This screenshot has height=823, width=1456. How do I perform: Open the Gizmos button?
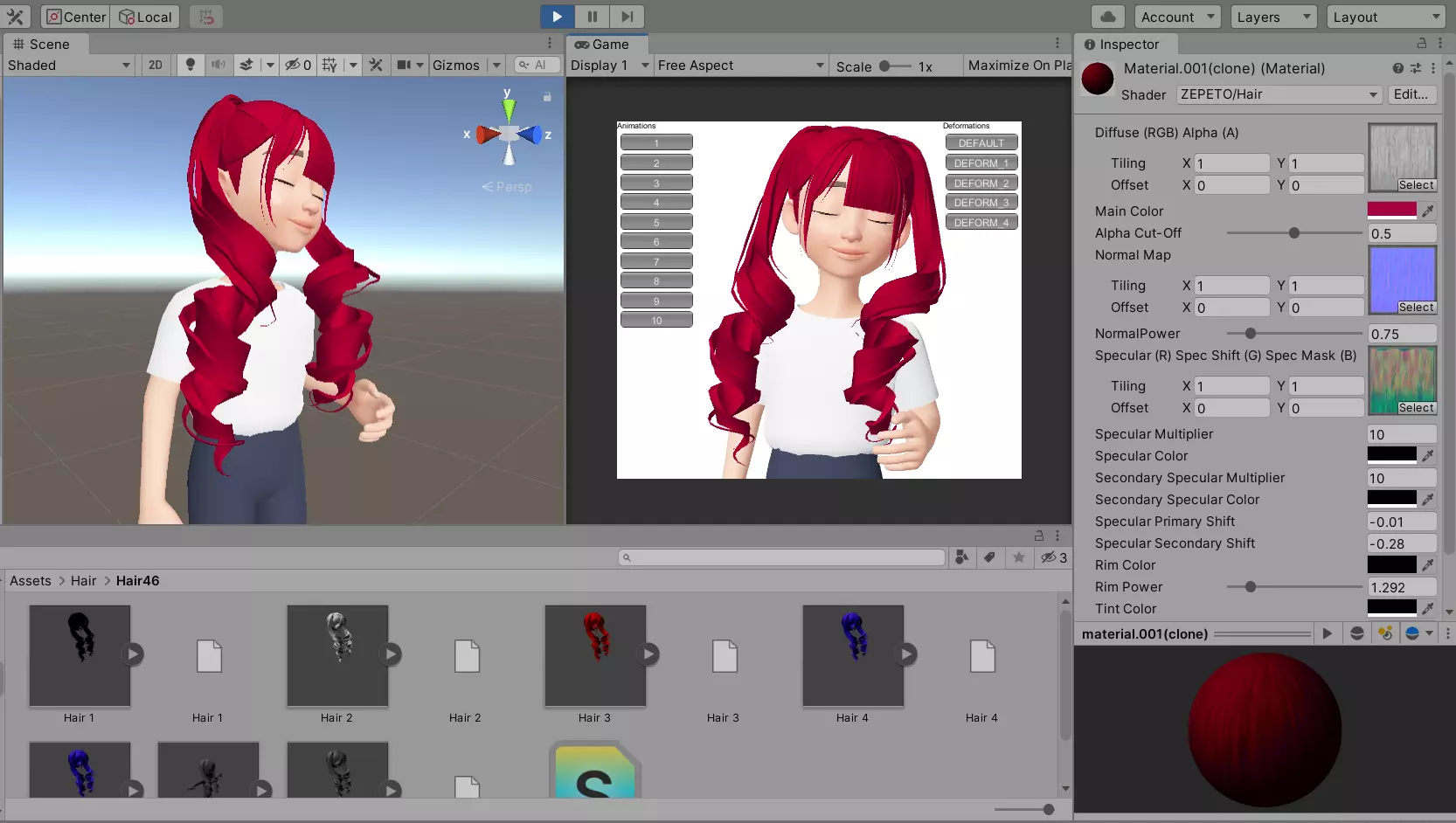(x=456, y=65)
